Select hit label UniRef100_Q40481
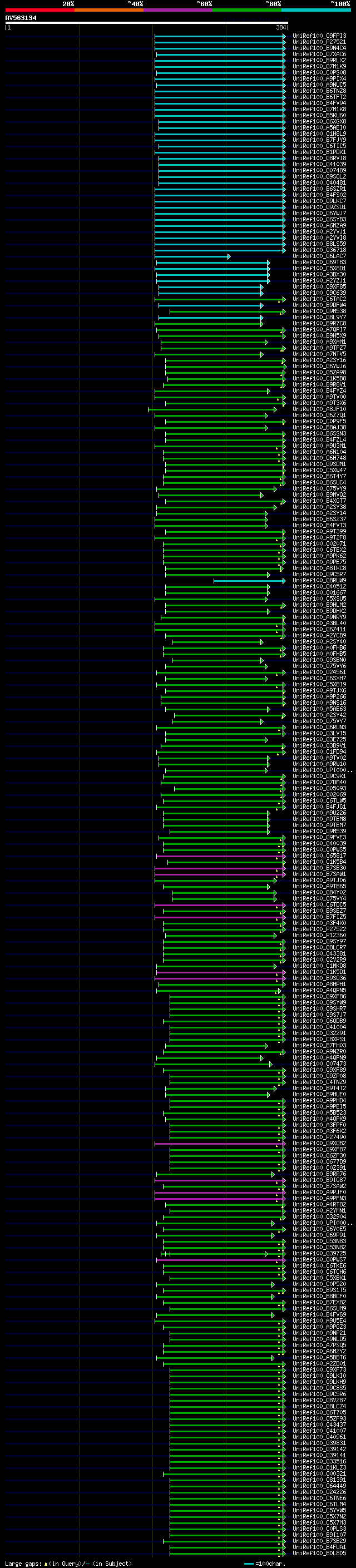 point(319,182)
